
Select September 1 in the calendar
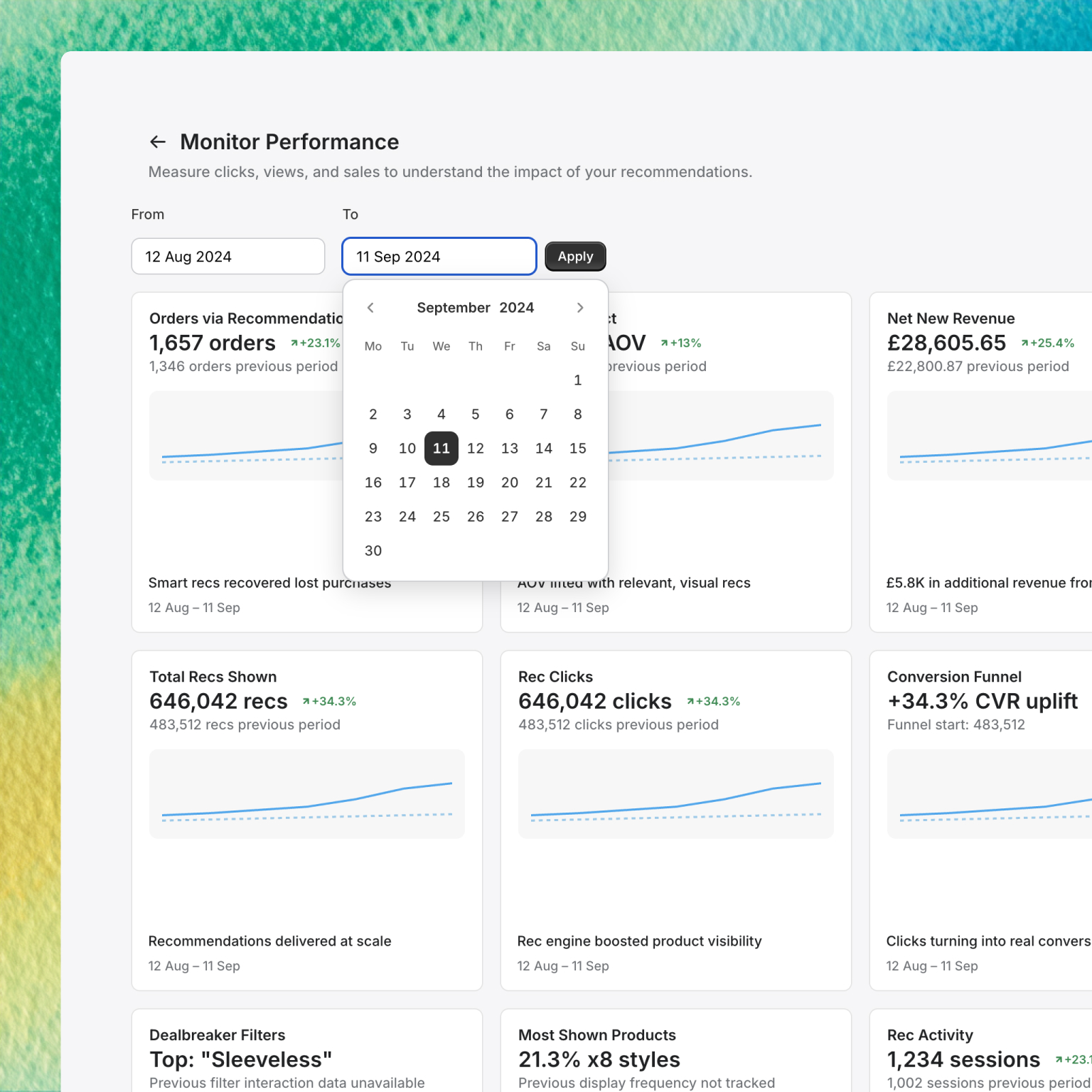[x=577, y=380]
